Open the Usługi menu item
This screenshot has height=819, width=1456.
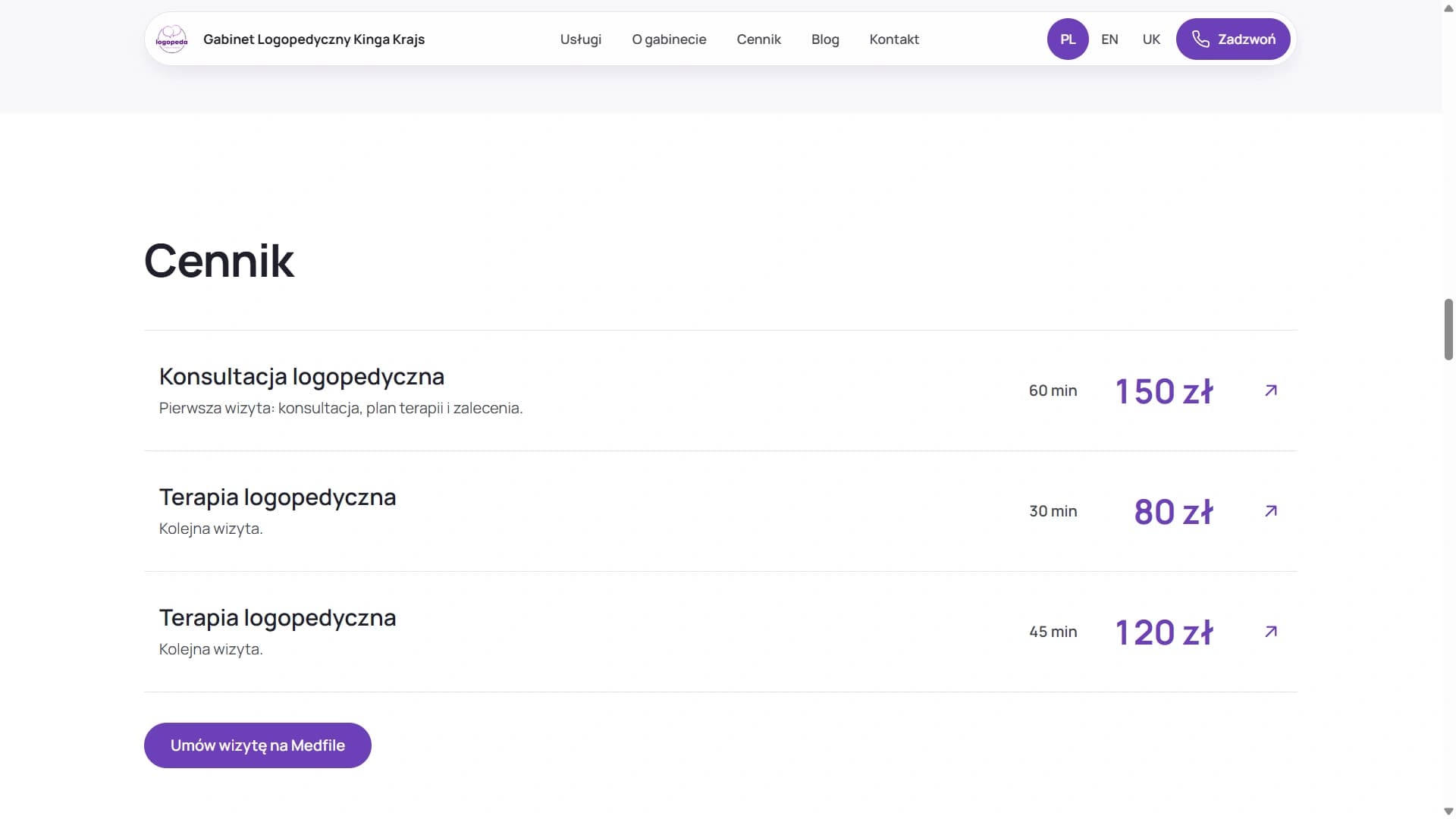pyautogui.click(x=581, y=39)
